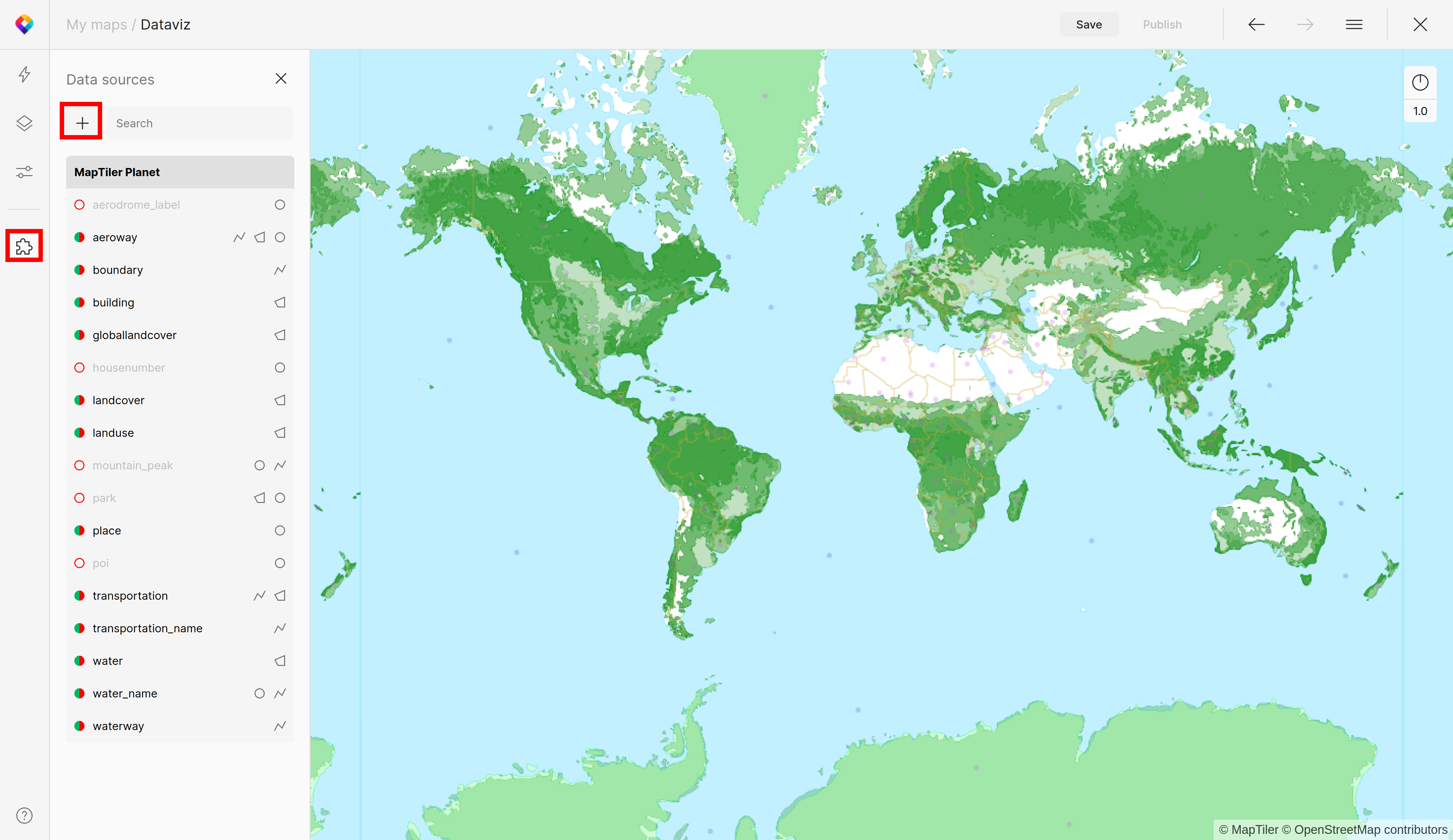1453x840 pixels.
Task: Click the plus icon to add a data source
Action: click(82, 123)
